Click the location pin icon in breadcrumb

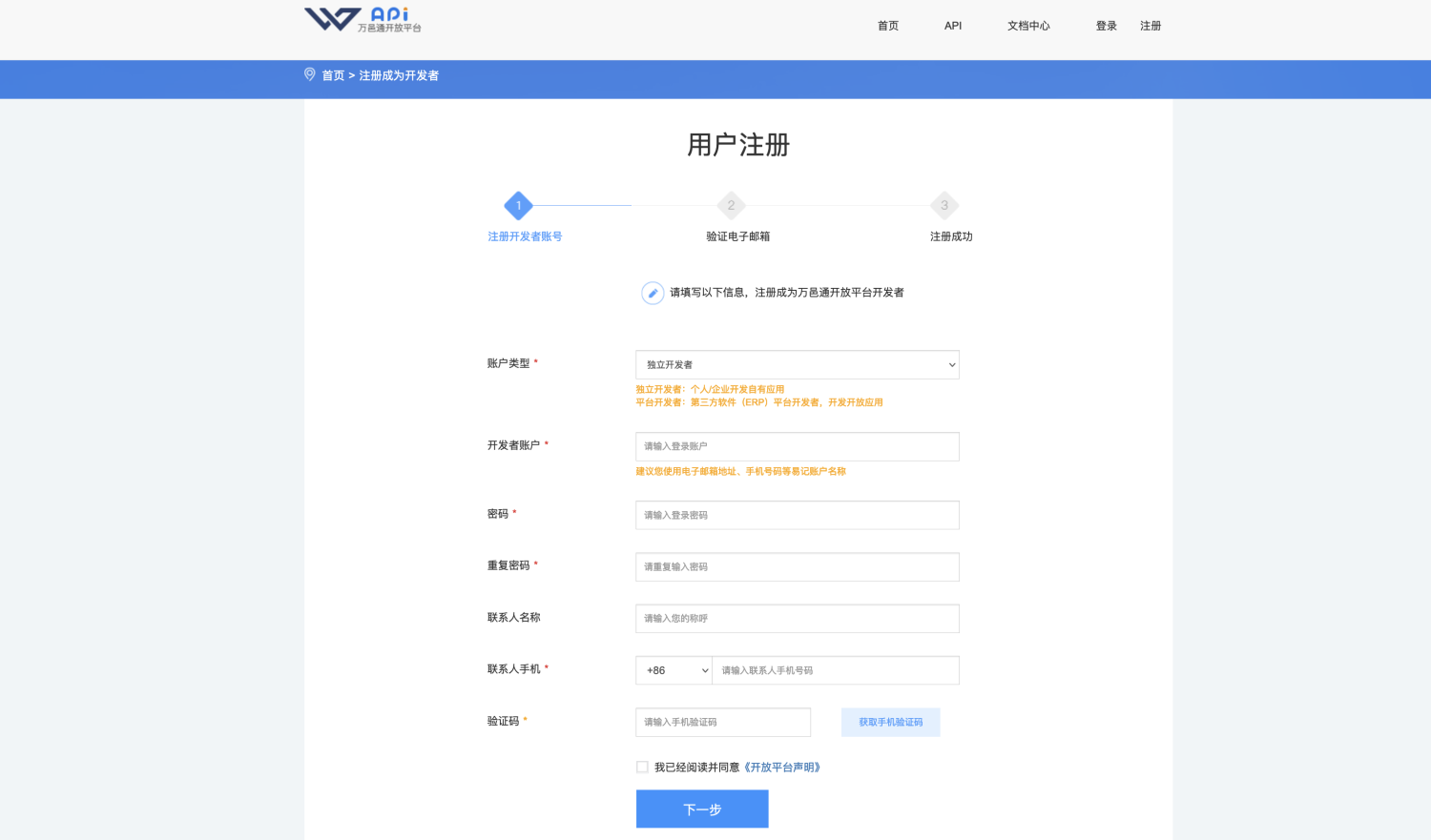point(309,74)
